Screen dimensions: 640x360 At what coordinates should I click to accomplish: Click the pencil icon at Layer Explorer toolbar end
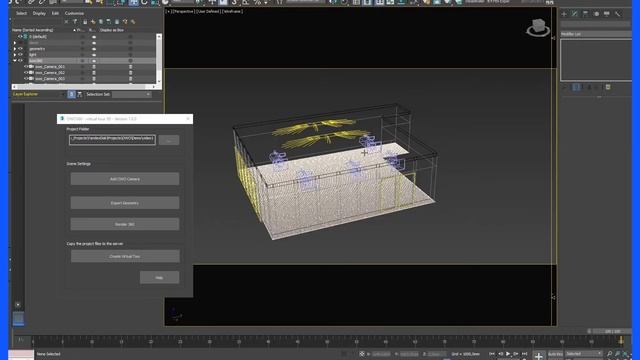(133, 22)
